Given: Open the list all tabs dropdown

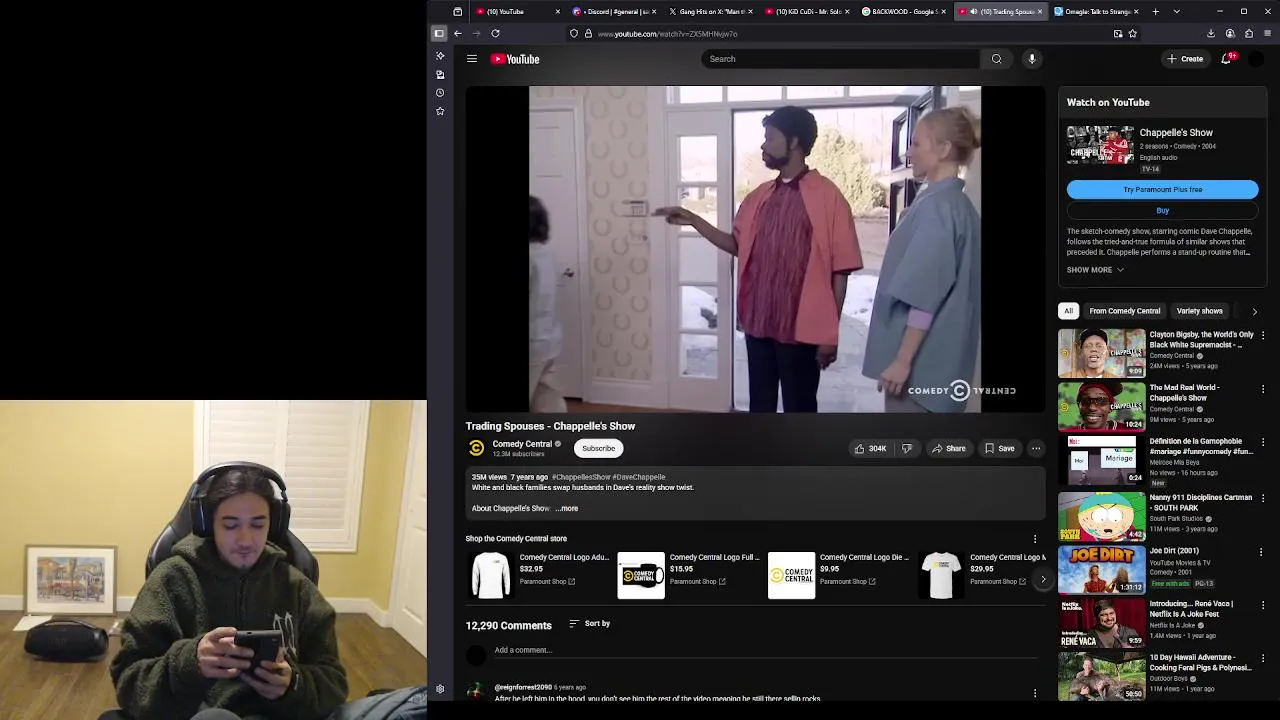Looking at the screenshot, I should click(1176, 11).
